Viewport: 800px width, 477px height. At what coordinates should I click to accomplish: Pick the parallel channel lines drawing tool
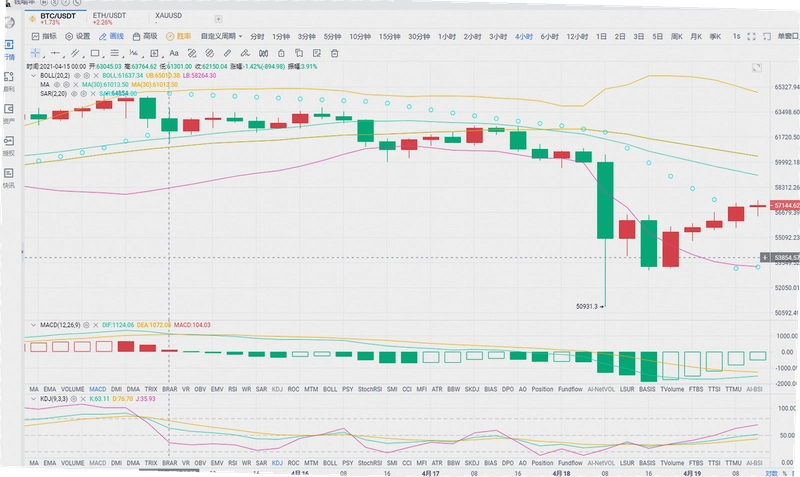click(75, 53)
